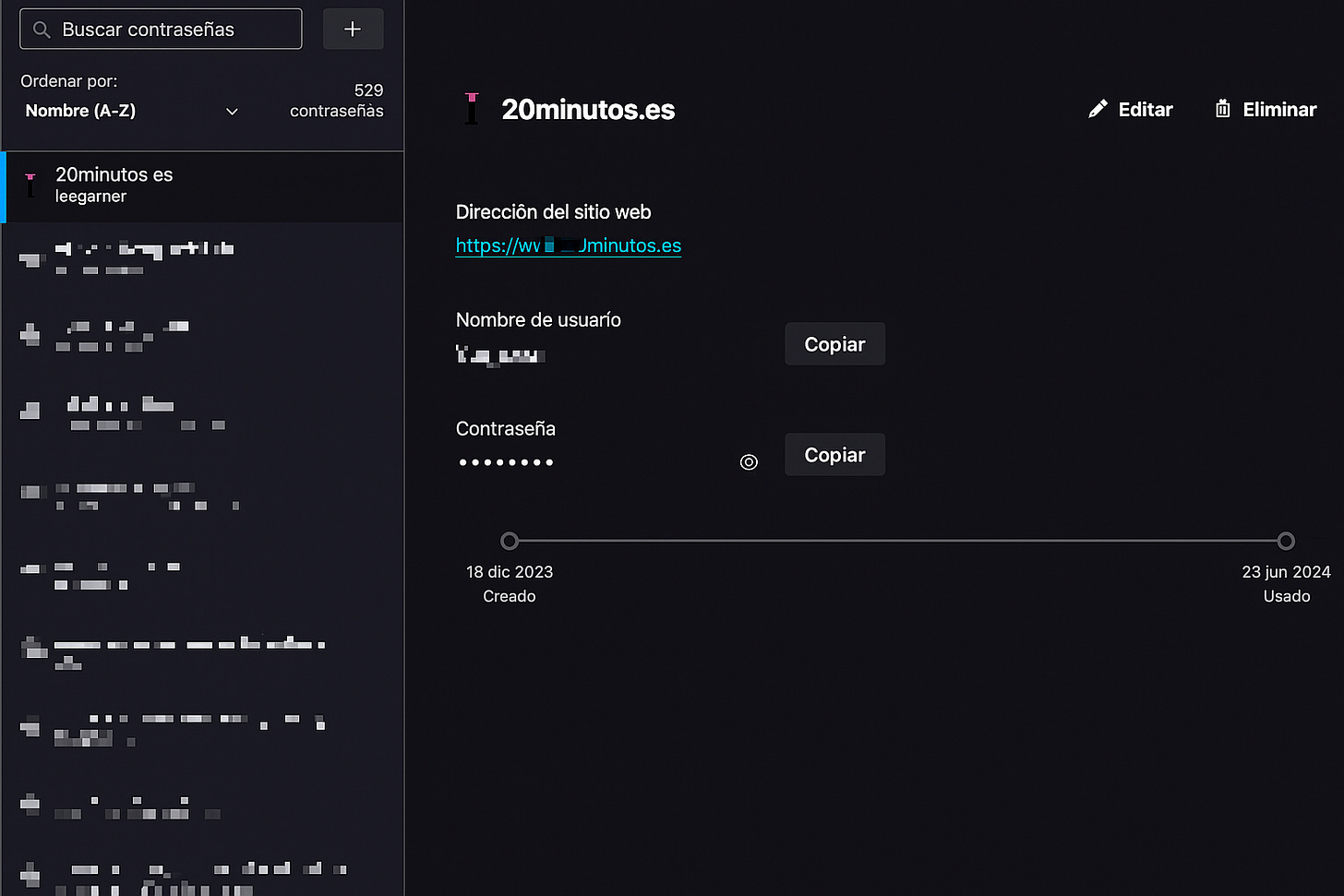1344x896 pixels.
Task: Click the 20minutos.es title heading
Action: click(x=588, y=109)
